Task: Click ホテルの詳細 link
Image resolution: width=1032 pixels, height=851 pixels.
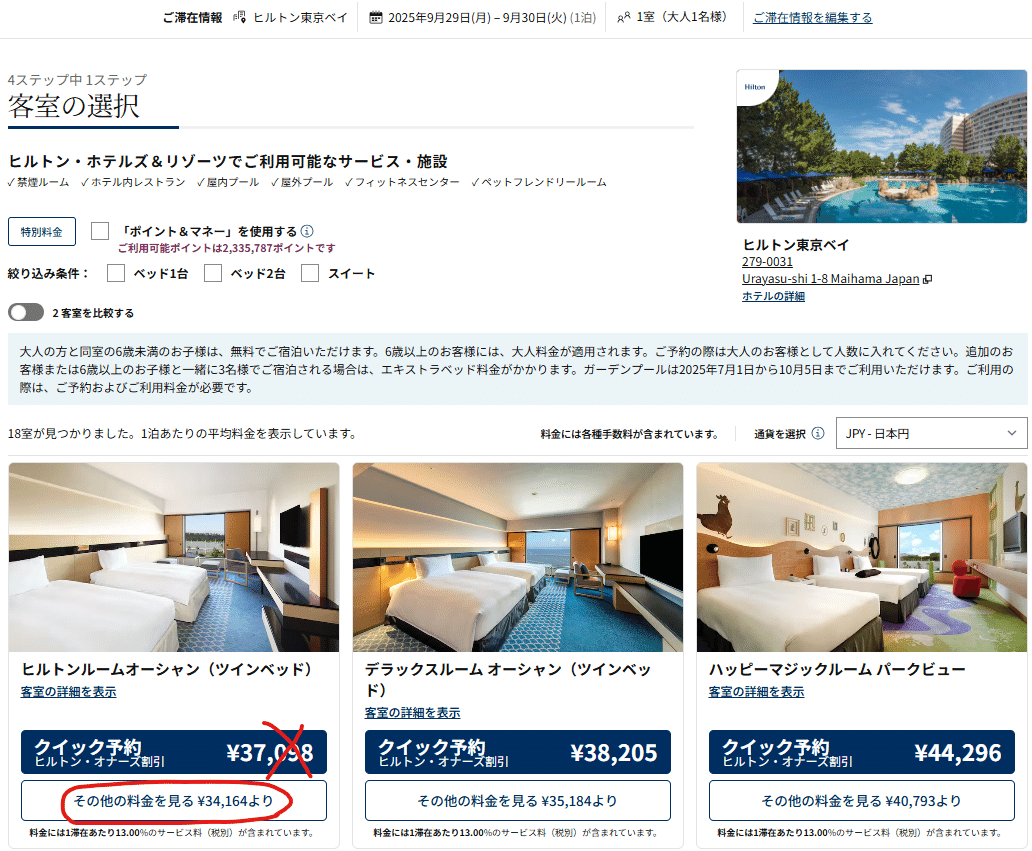Action: point(773,296)
